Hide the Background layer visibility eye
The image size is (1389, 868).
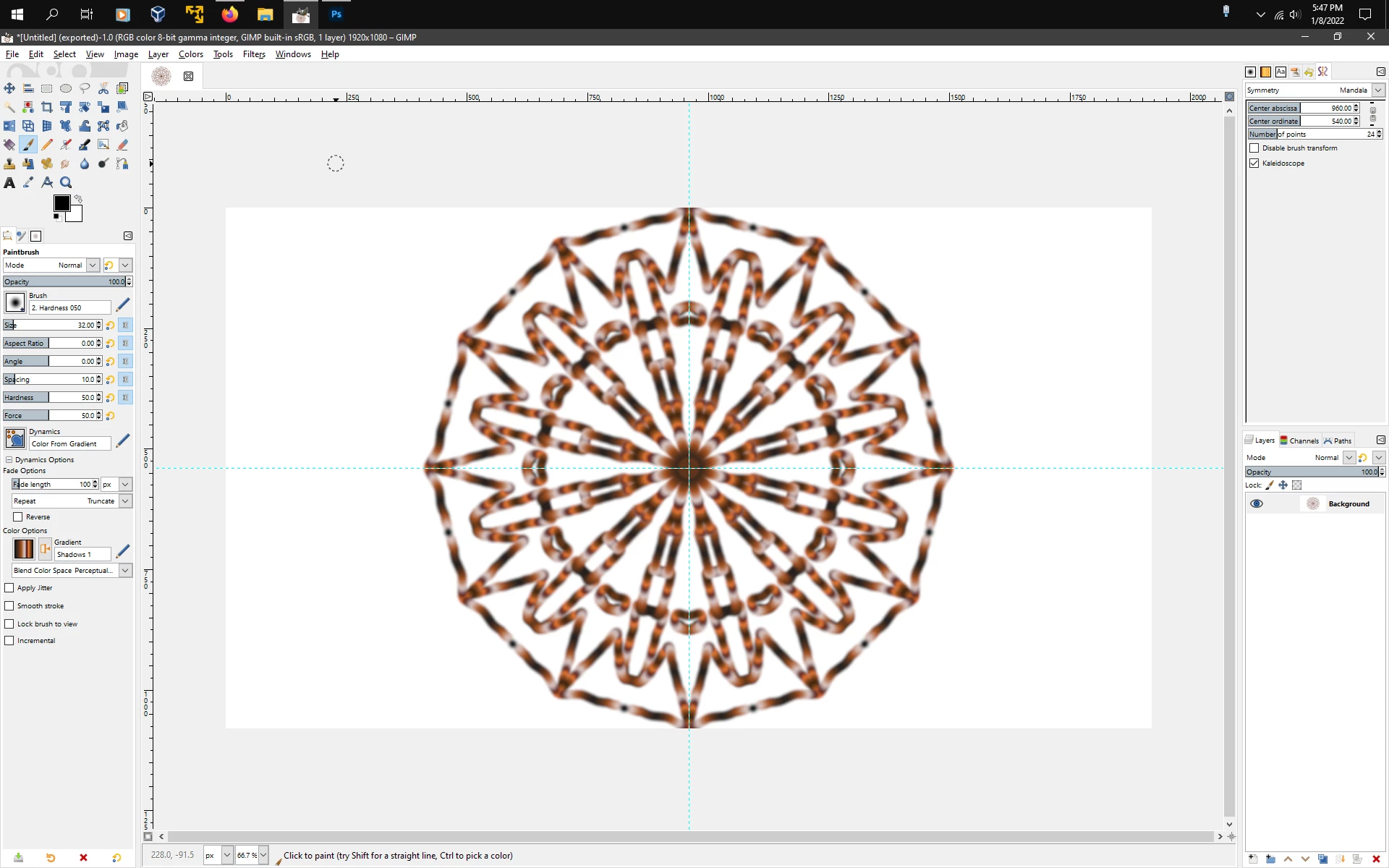tap(1257, 504)
